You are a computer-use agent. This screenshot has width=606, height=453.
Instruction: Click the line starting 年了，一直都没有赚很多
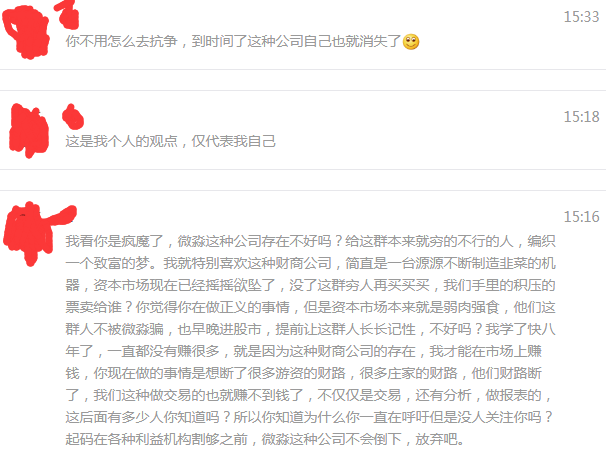[x=304, y=351]
